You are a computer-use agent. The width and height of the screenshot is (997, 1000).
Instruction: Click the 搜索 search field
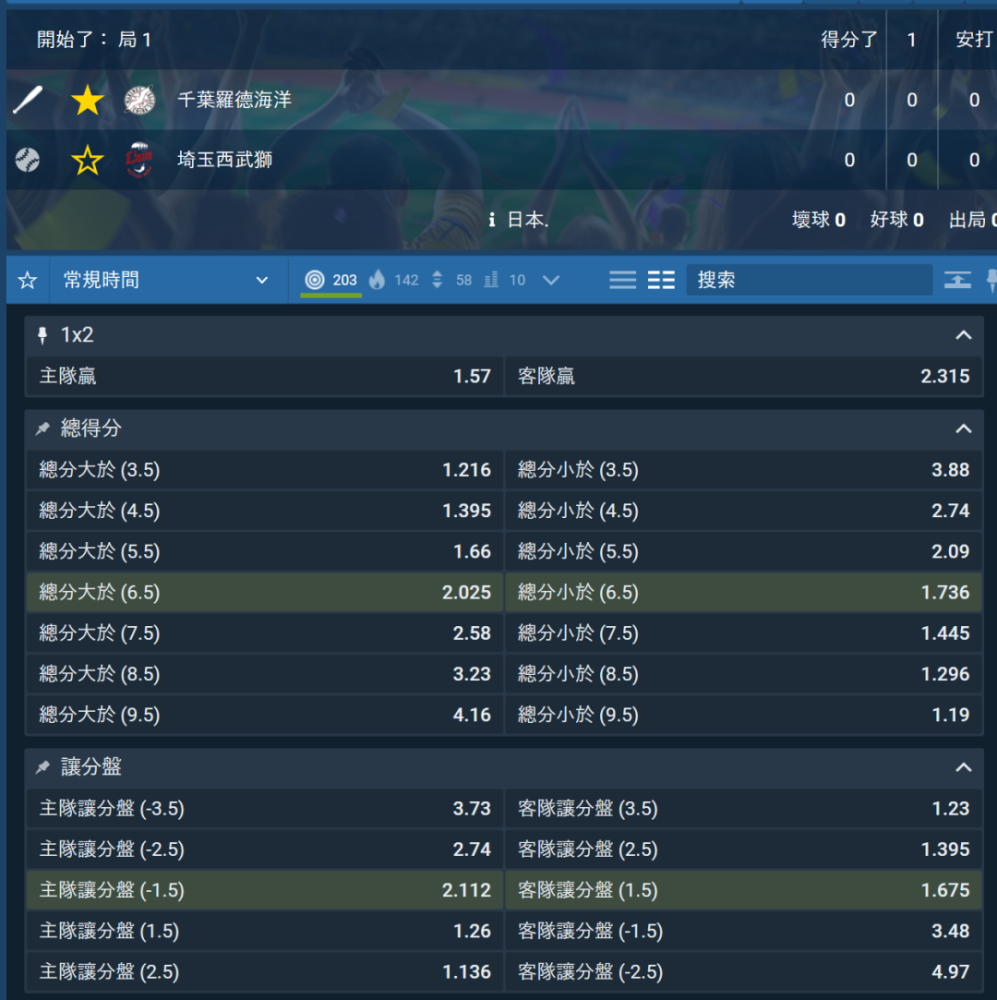click(808, 281)
